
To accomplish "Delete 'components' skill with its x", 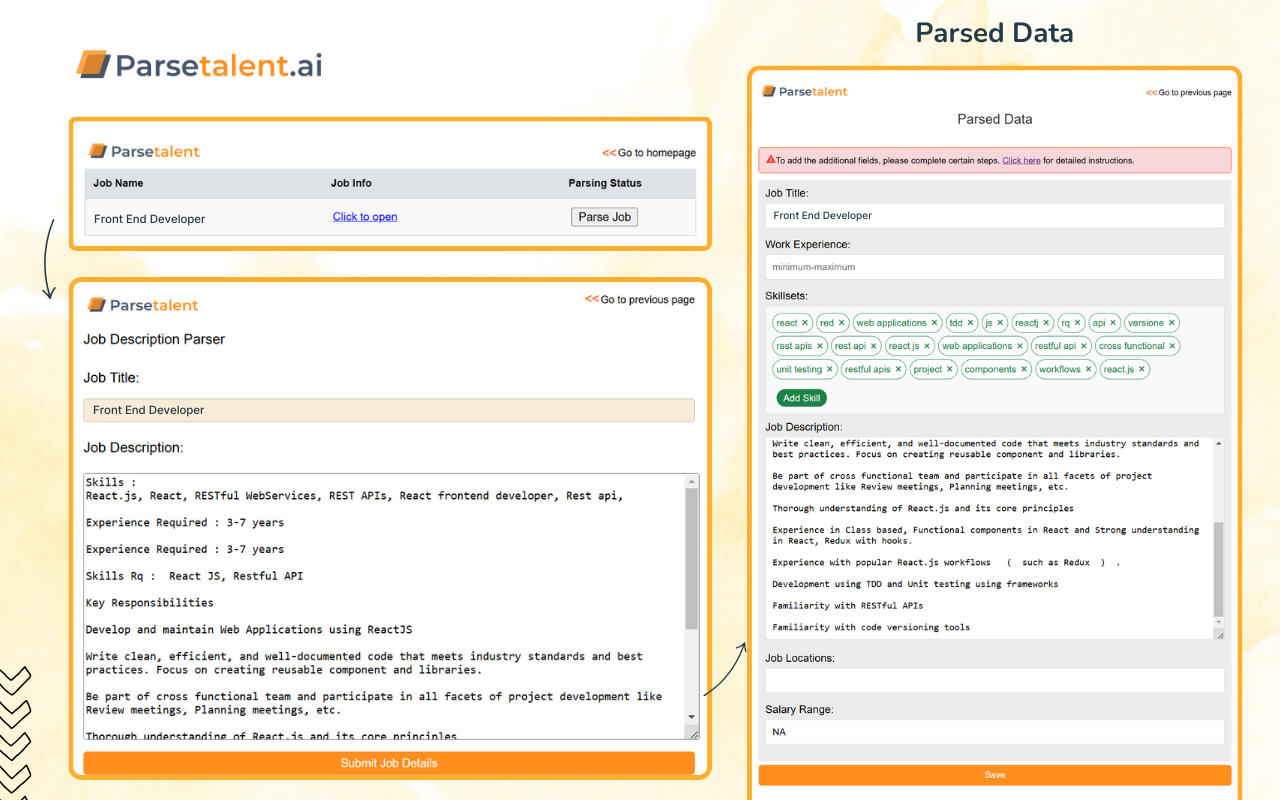I will pyautogui.click(x=1024, y=369).
